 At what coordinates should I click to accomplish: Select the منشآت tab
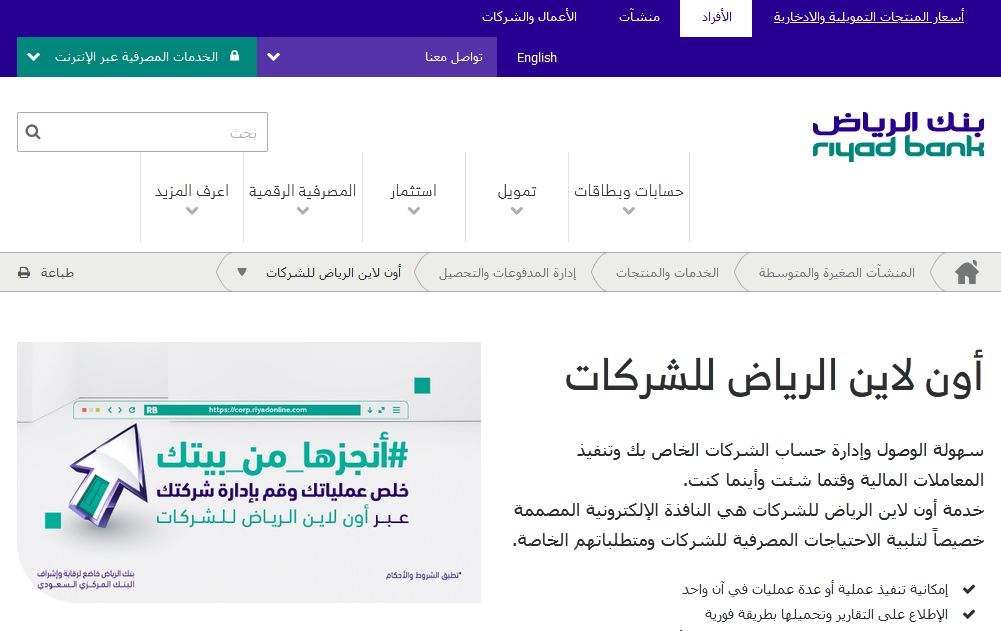(x=639, y=17)
